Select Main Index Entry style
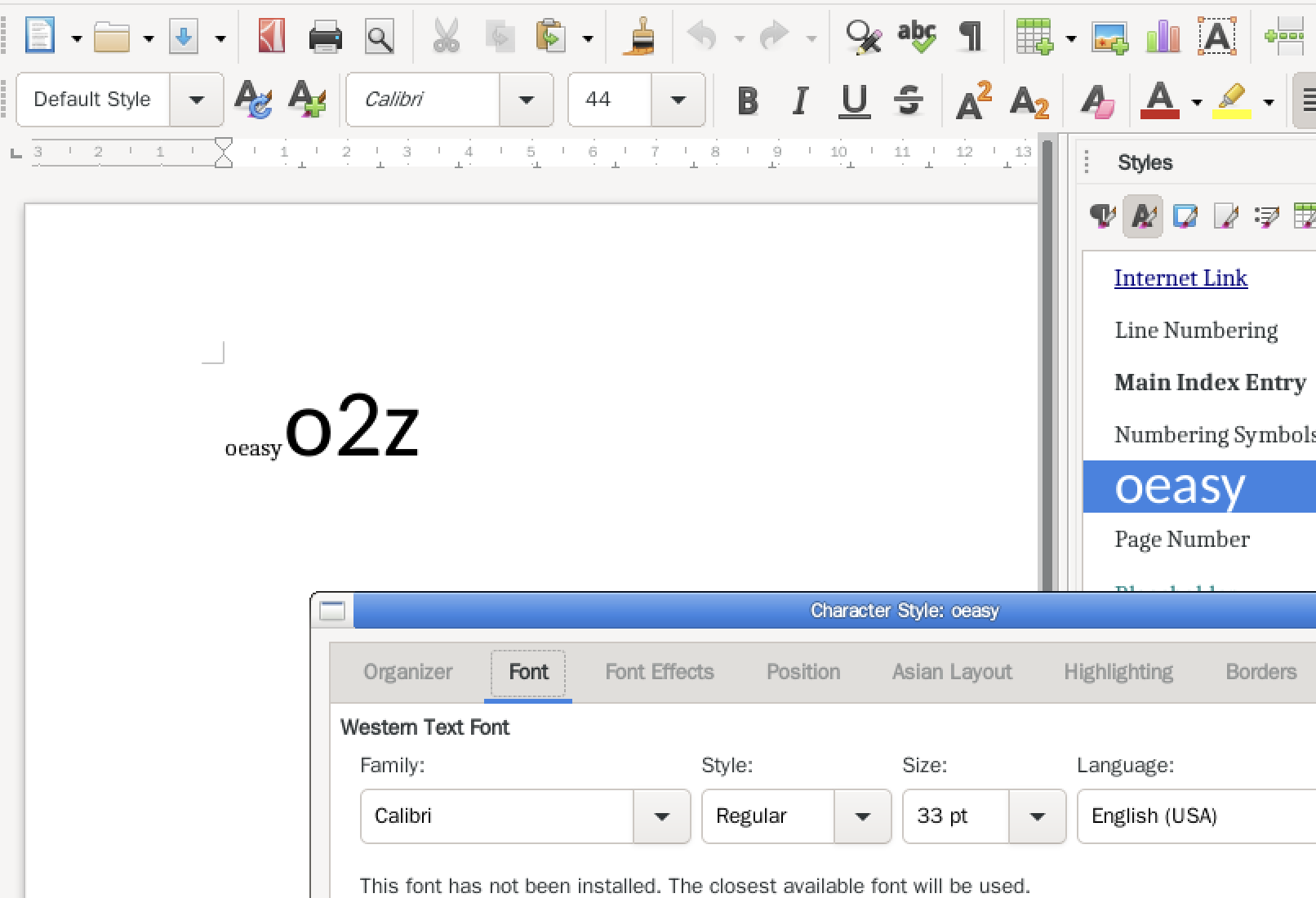Image resolution: width=1316 pixels, height=898 pixels. click(x=1210, y=382)
